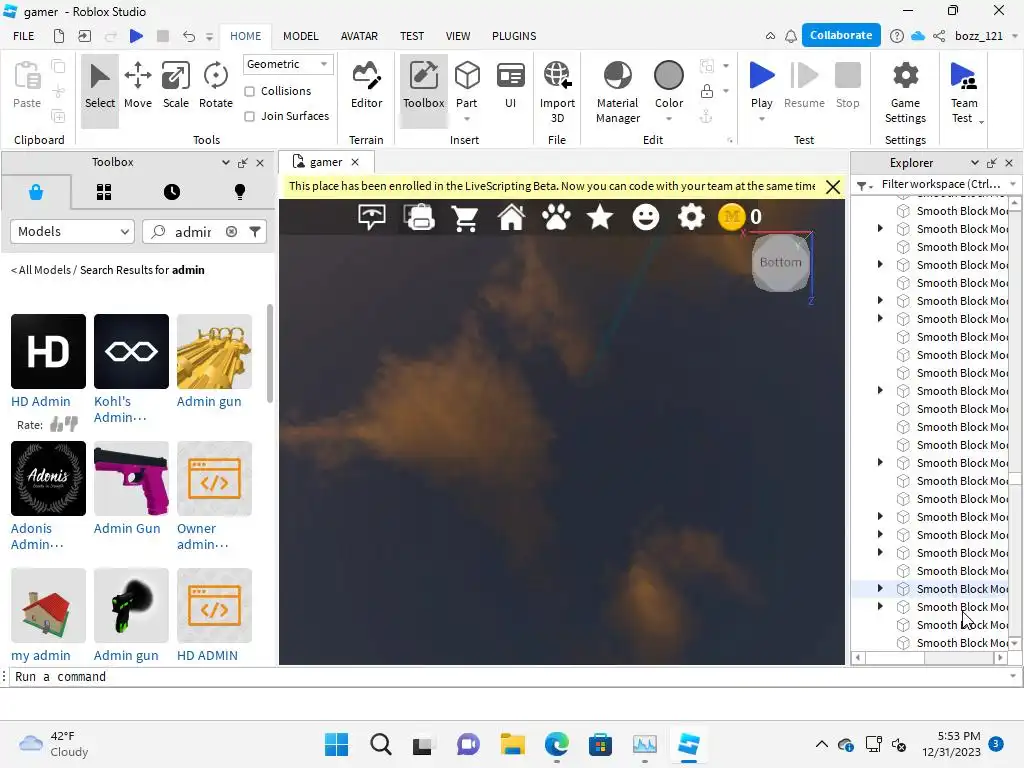This screenshot has width=1024, height=768.
Task: Open the Models category dropdown
Action: pos(72,231)
